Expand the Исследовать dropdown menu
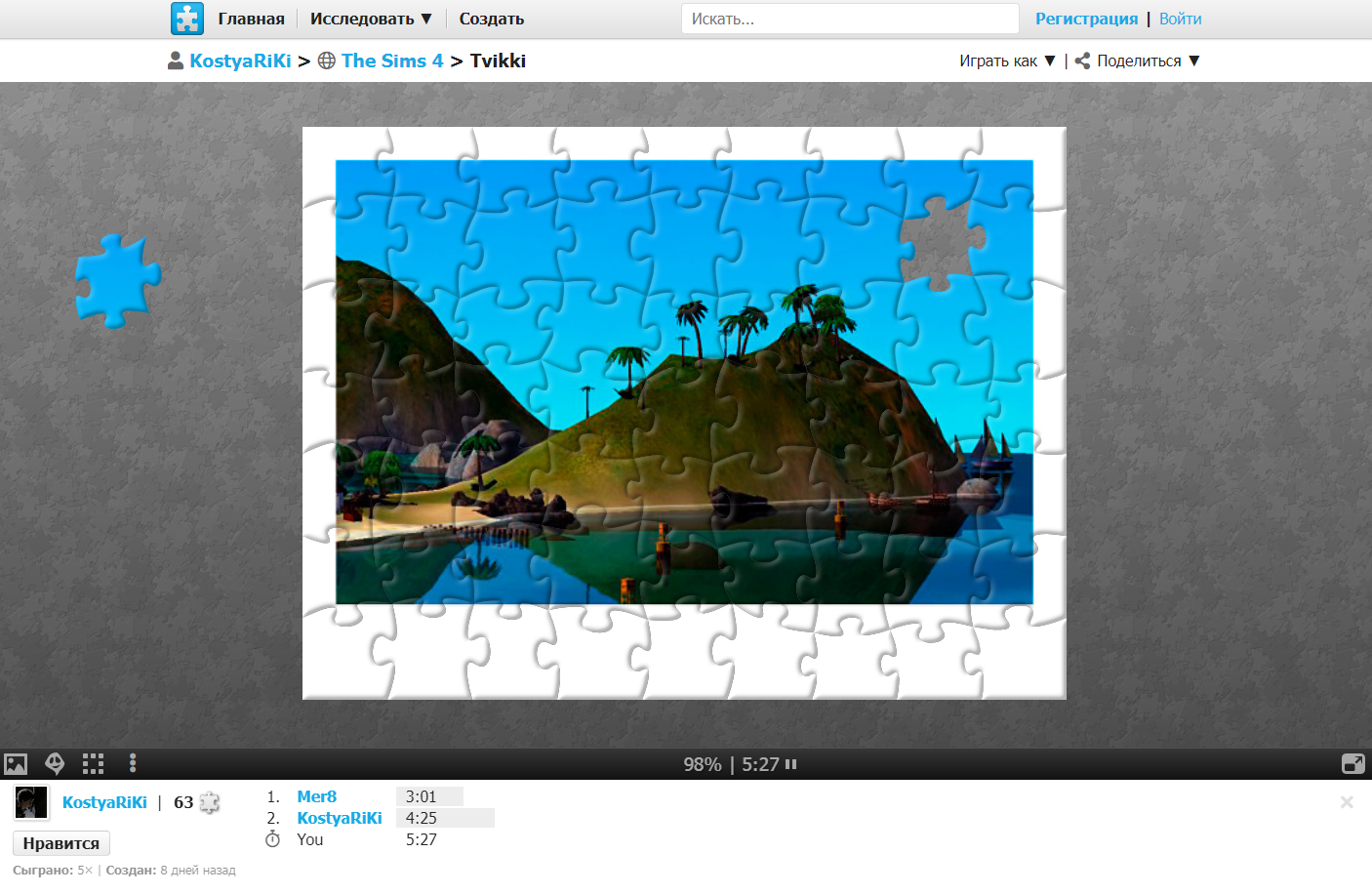1372x894 pixels. click(371, 19)
